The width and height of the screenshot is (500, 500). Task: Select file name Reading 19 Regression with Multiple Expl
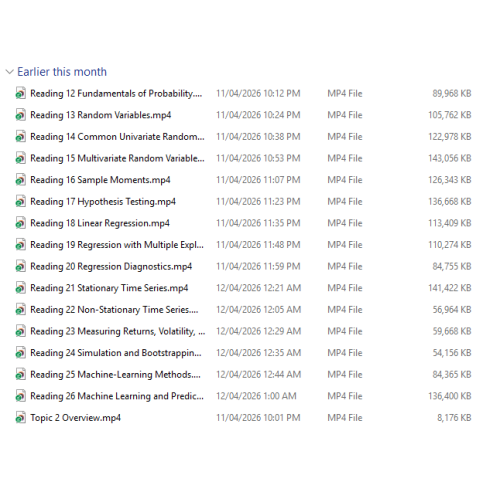(x=117, y=245)
